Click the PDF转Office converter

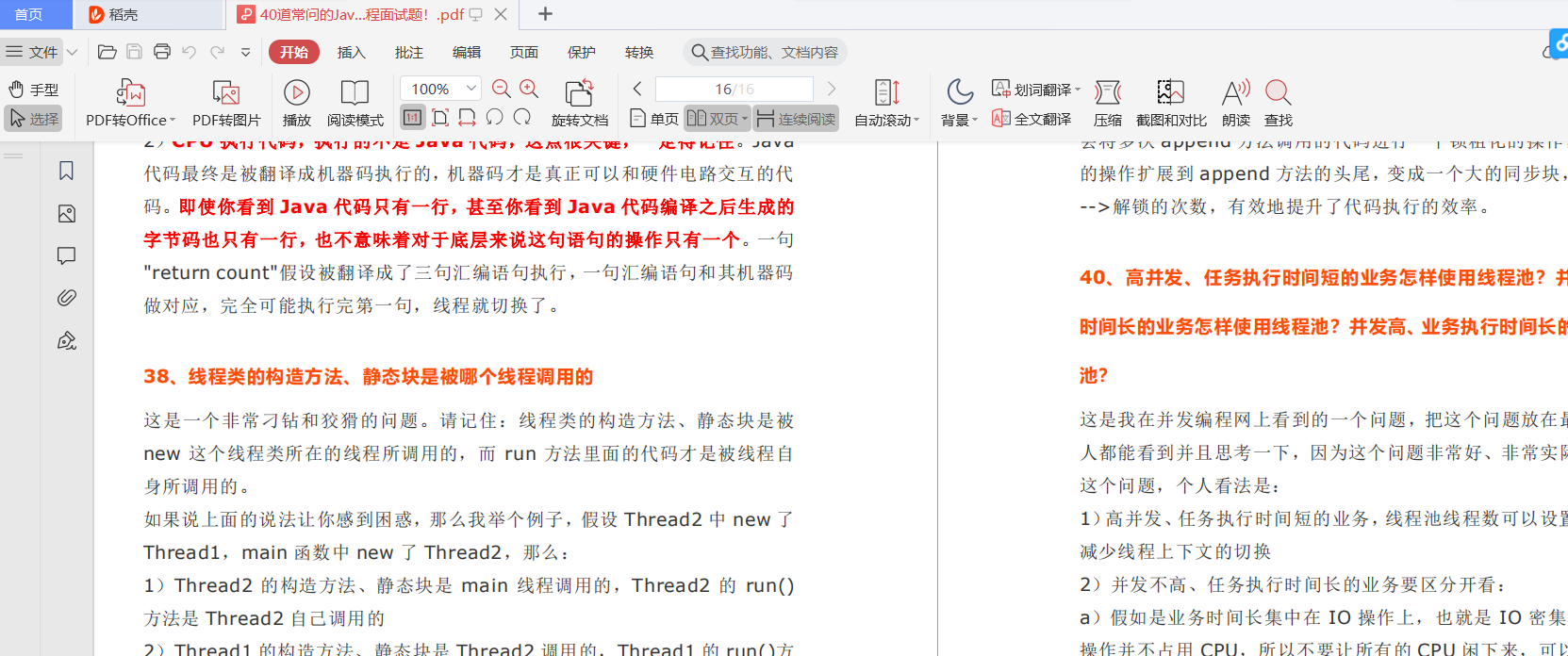[130, 104]
